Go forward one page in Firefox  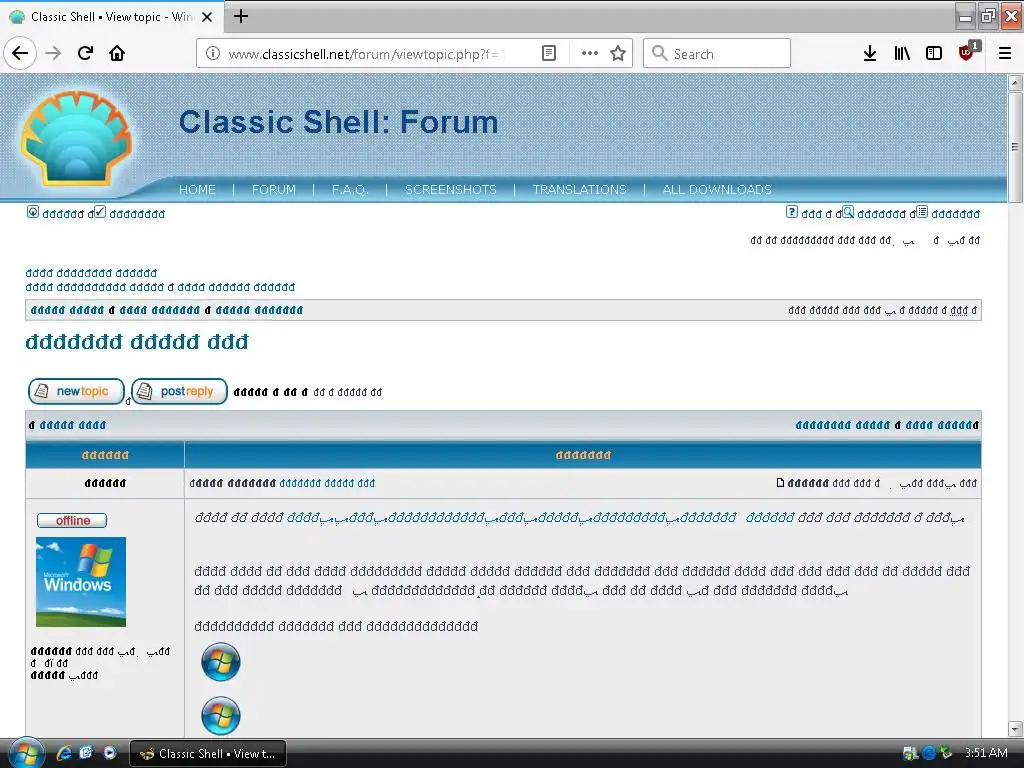coord(54,54)
